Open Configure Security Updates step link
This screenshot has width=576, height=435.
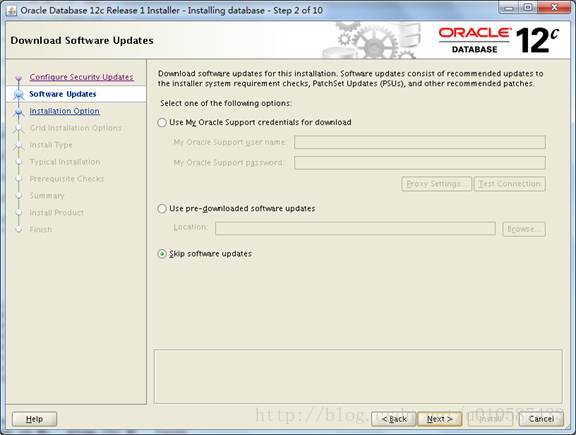coord(82,77)
